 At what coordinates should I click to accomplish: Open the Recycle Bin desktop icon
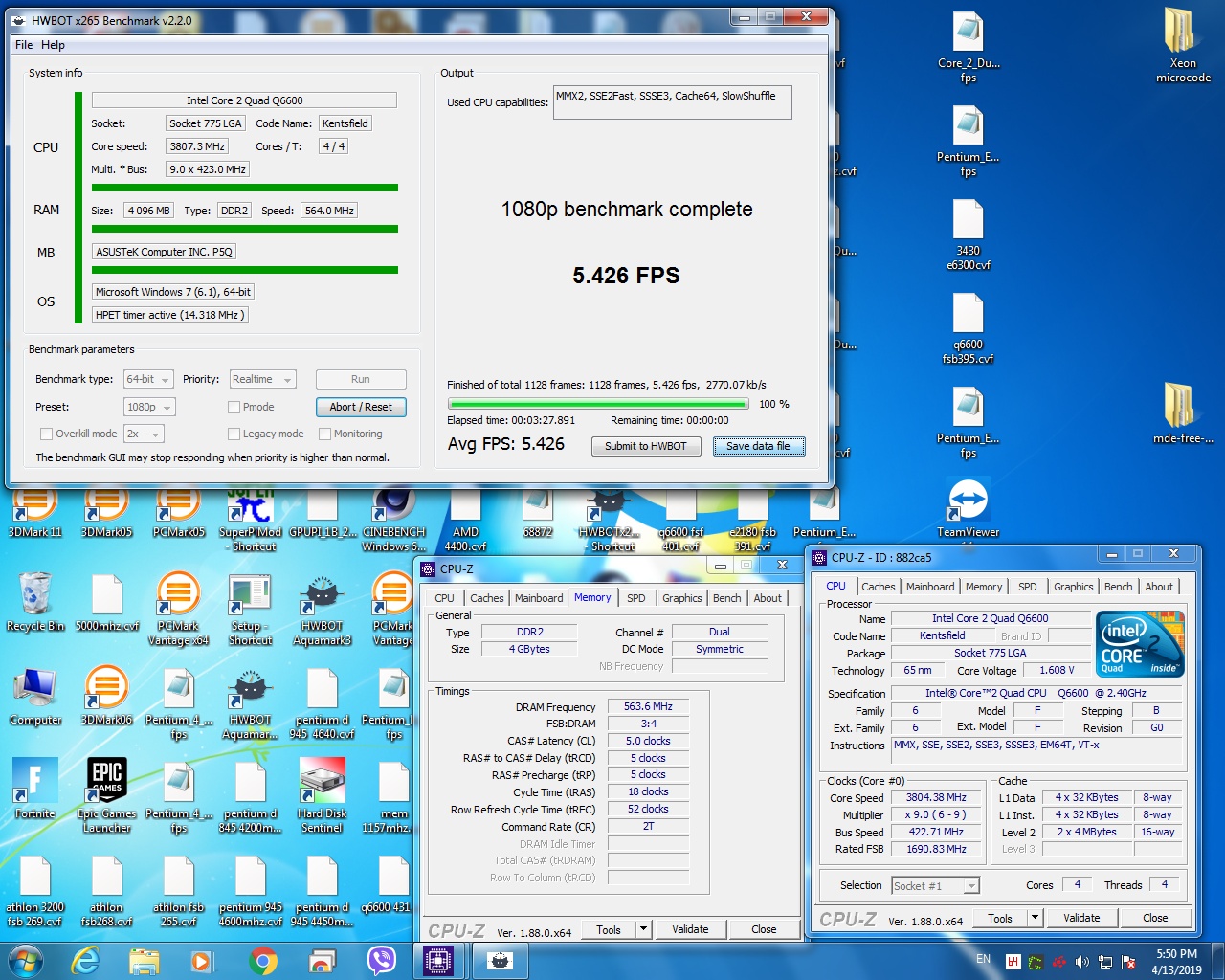pos(35,601)
